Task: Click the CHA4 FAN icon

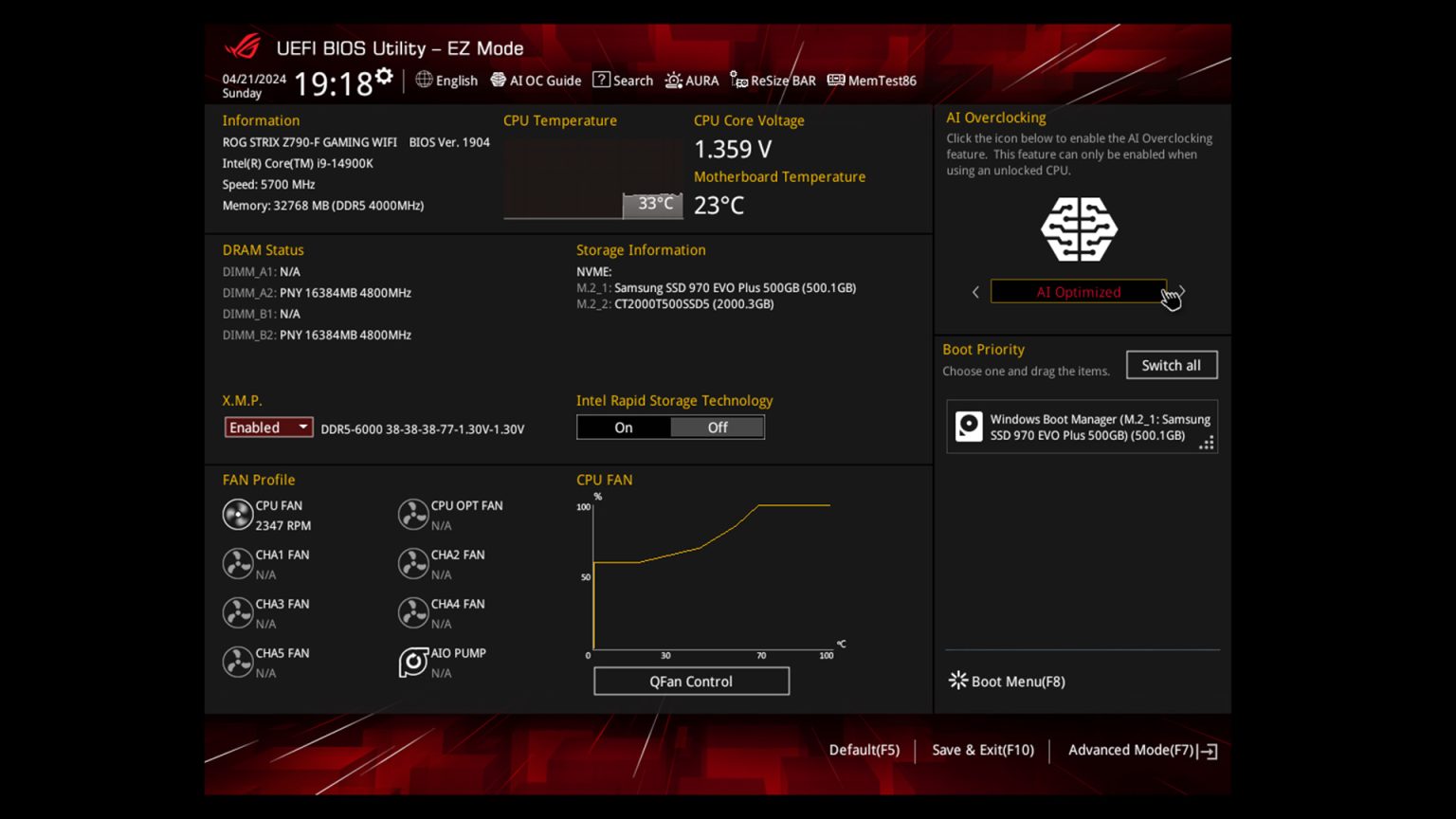Action: [x=413, y=613]
